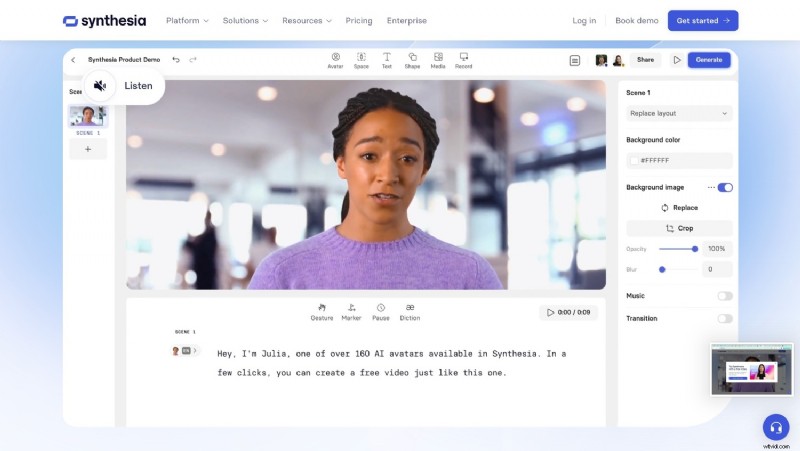This screenshot has width=800, height=451.
Task: Select the Avatar tool
Action: 335,60
